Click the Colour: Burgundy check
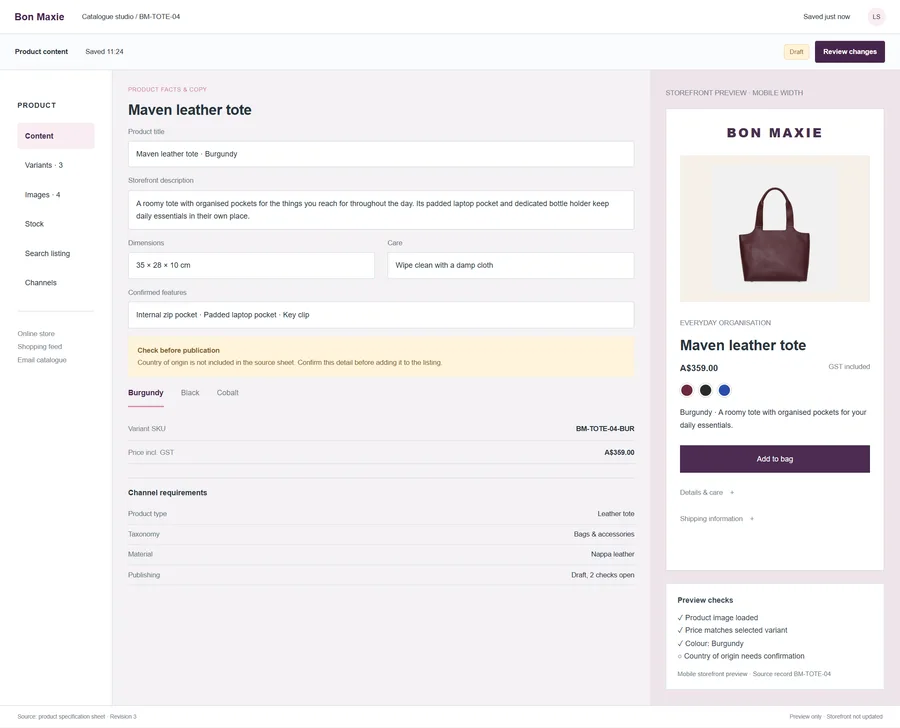The height and width of the screenshot is (728, 900). [711, 644]
